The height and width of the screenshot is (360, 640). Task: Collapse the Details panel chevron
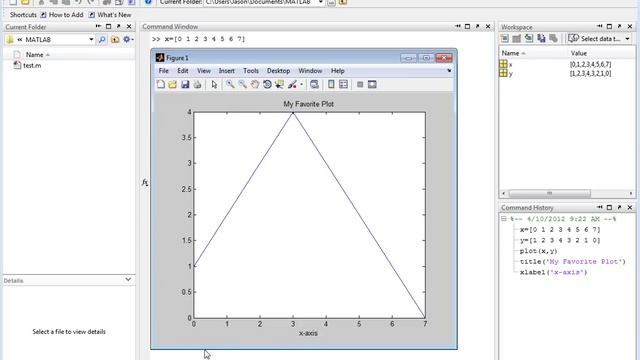pyautogui.click(x=128, y=280)
